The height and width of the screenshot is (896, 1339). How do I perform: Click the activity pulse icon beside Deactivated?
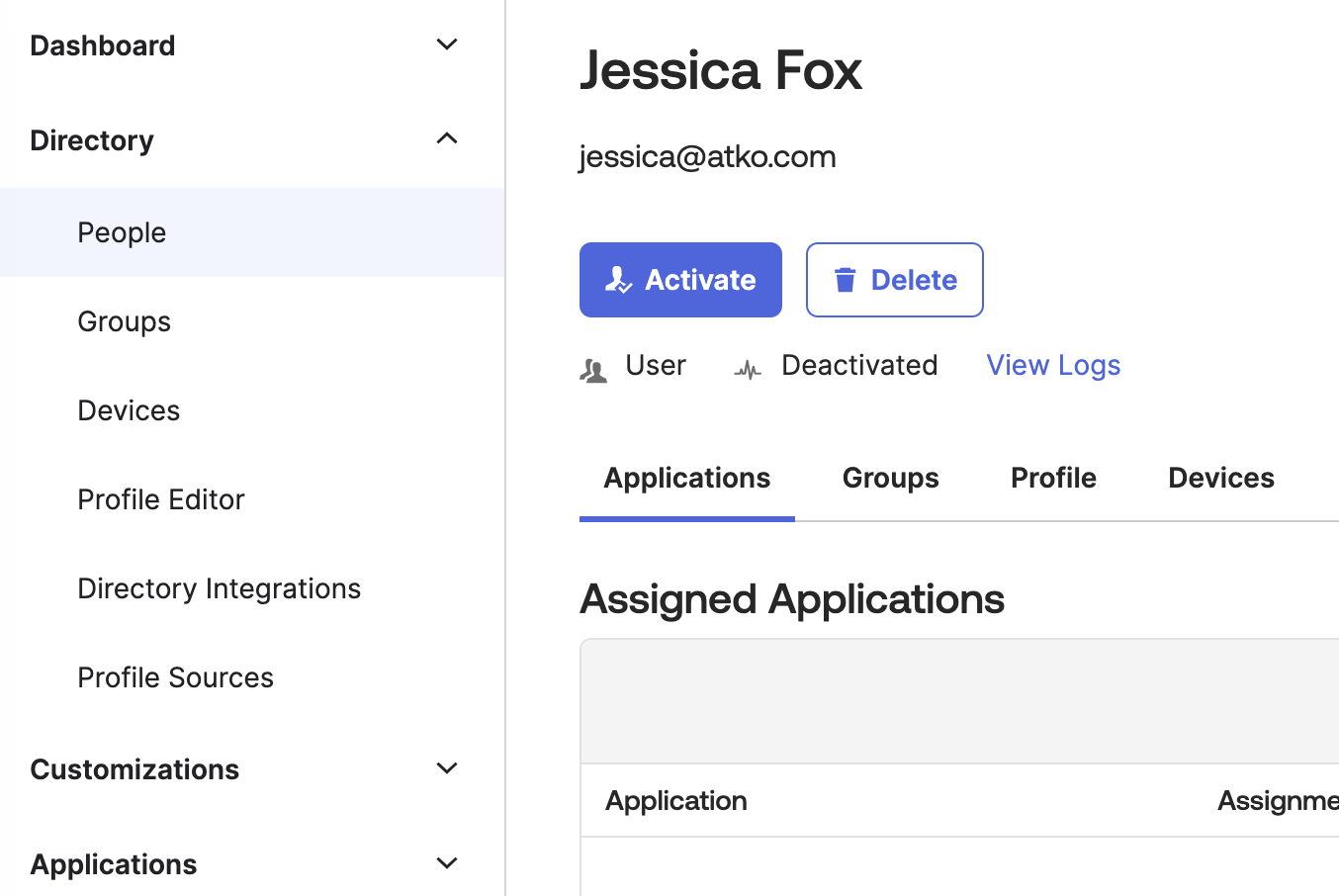pos(748,370)
